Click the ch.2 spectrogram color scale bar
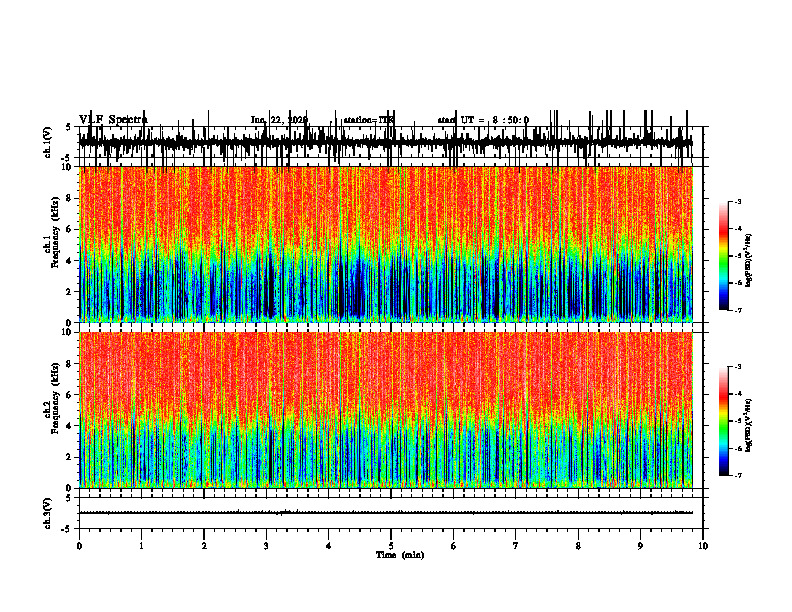 (x=724, y=421)
